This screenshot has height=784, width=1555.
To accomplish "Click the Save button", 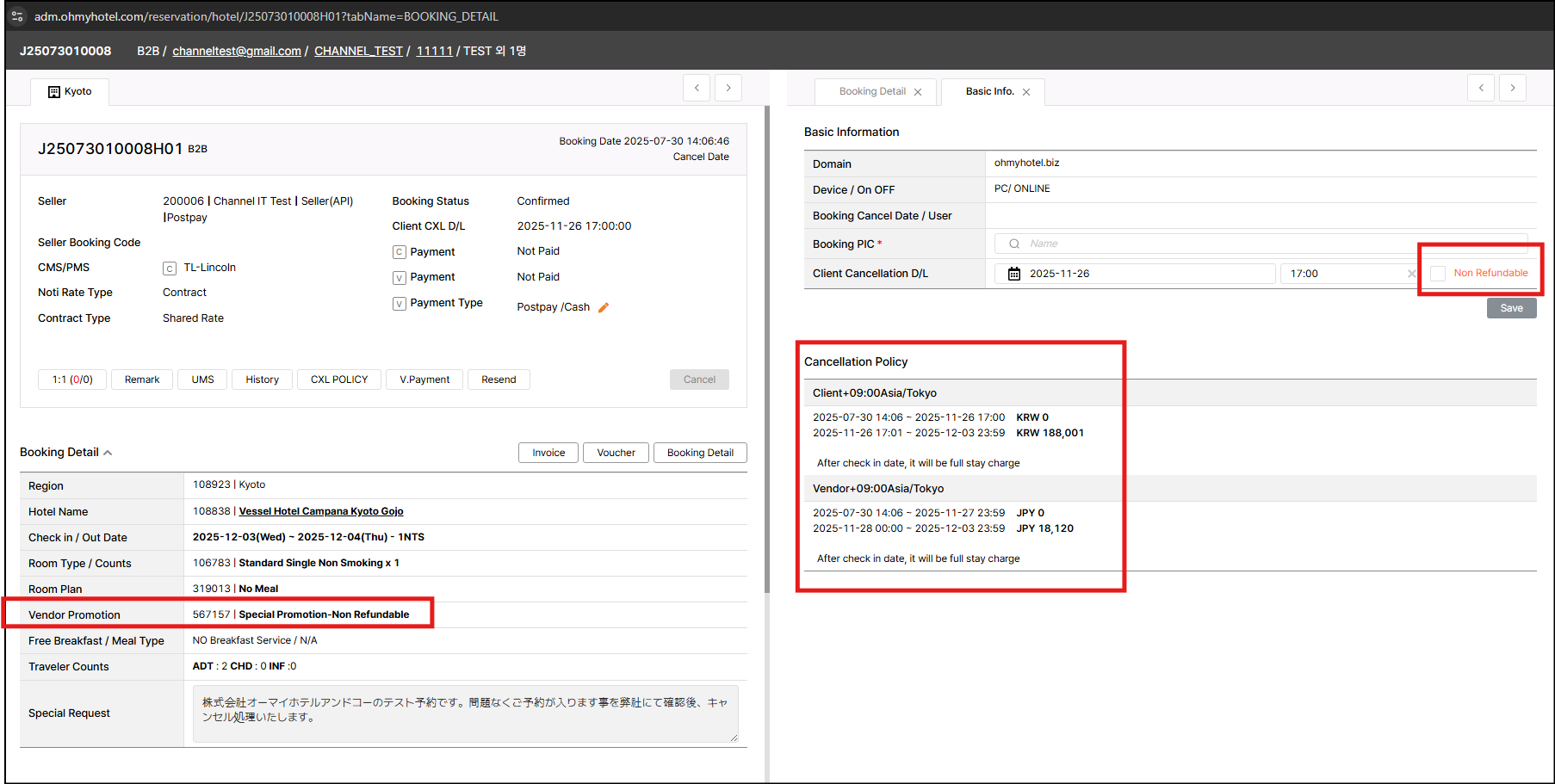I will coord(1511,308).
